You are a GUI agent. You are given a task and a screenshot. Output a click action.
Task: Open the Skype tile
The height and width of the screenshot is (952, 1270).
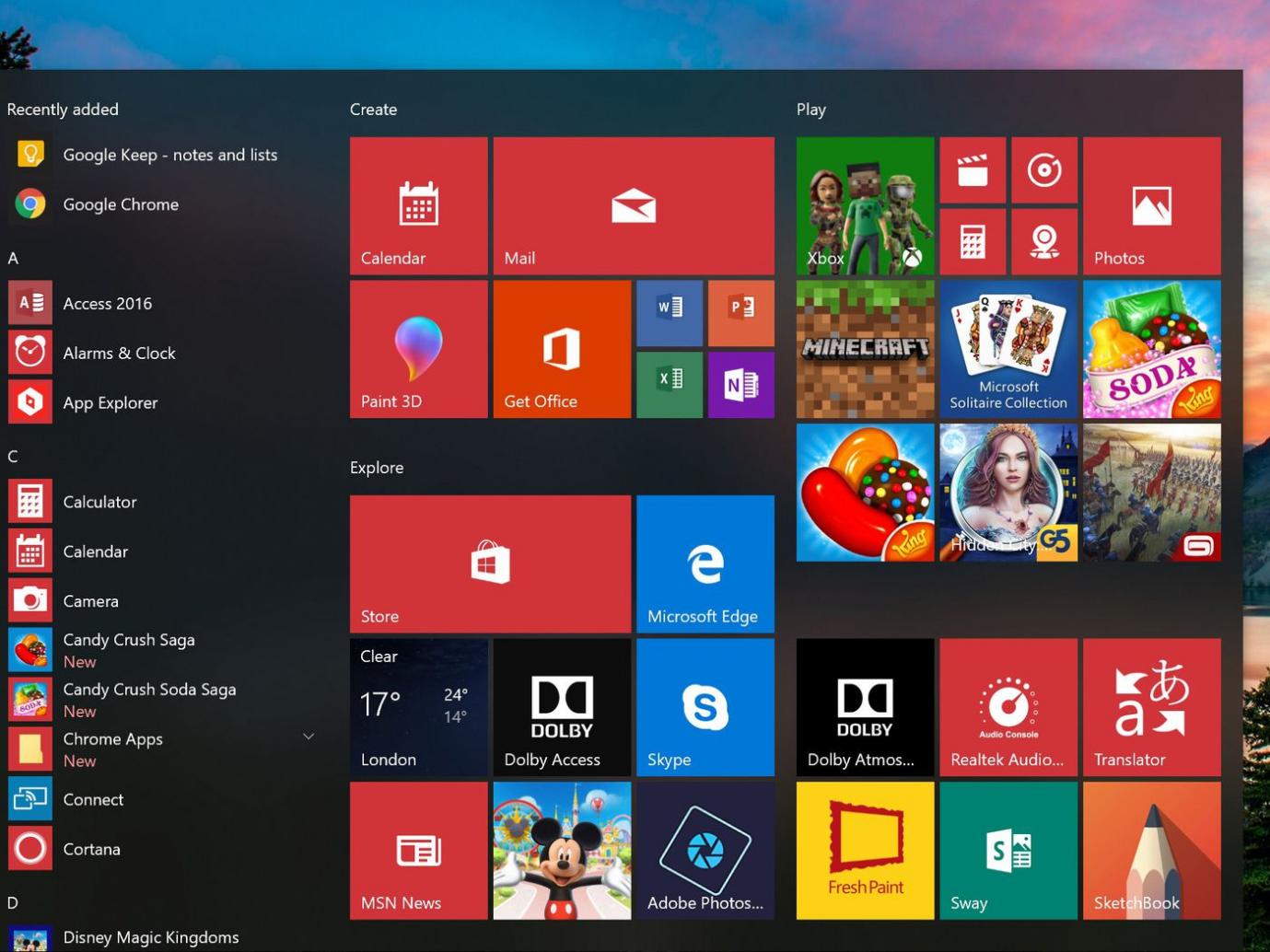coord(705,707)
